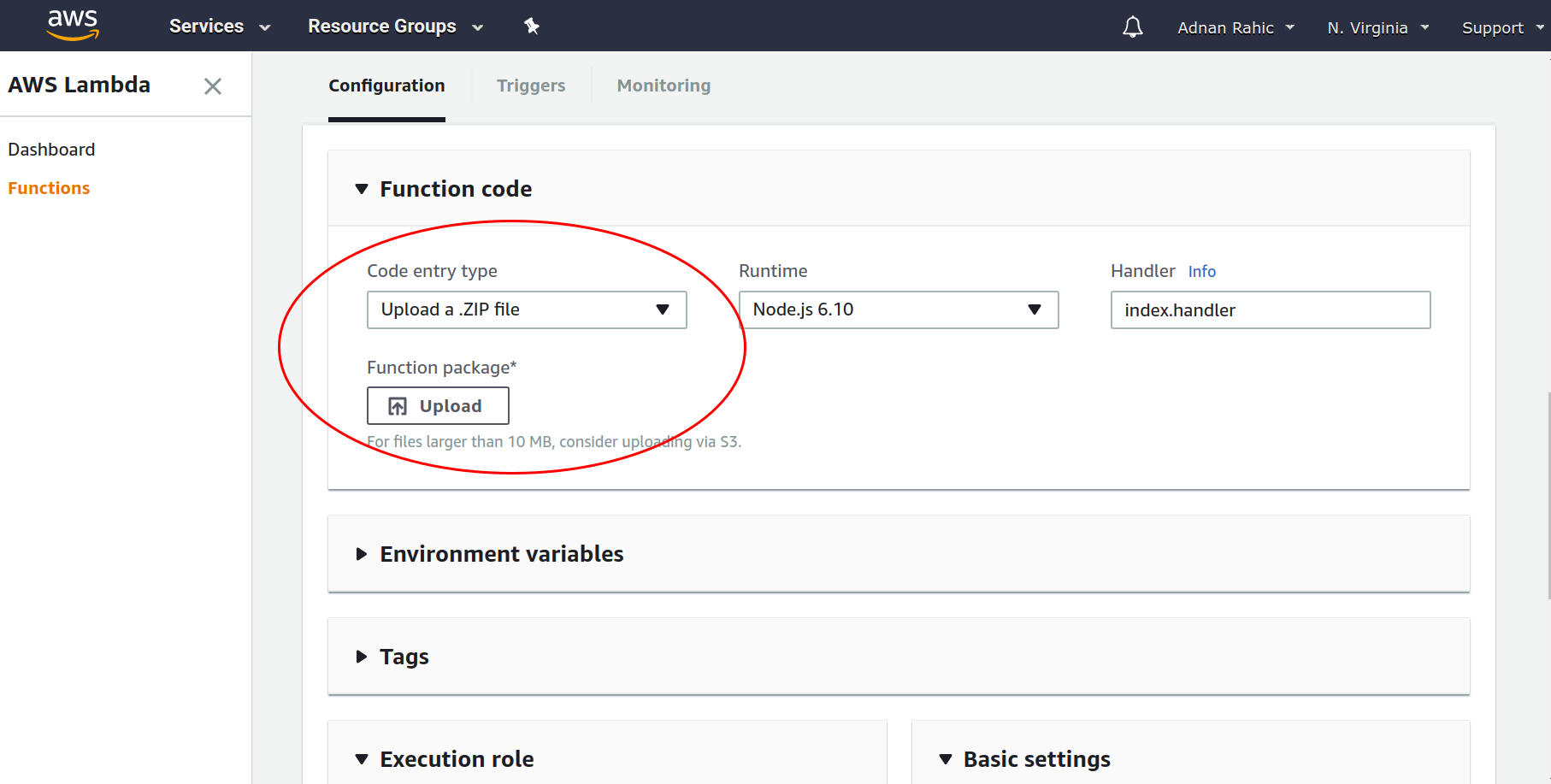
Task: Collapse the Basic settings section
Action: [x=946, y=759]
